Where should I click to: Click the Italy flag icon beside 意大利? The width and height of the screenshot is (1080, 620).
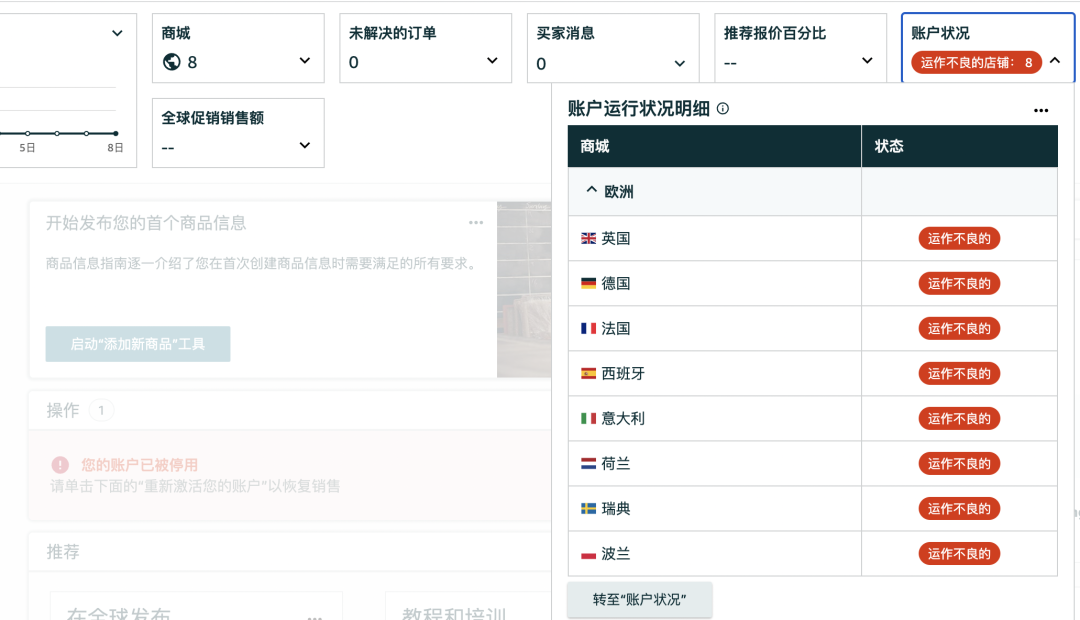[589, 418]
